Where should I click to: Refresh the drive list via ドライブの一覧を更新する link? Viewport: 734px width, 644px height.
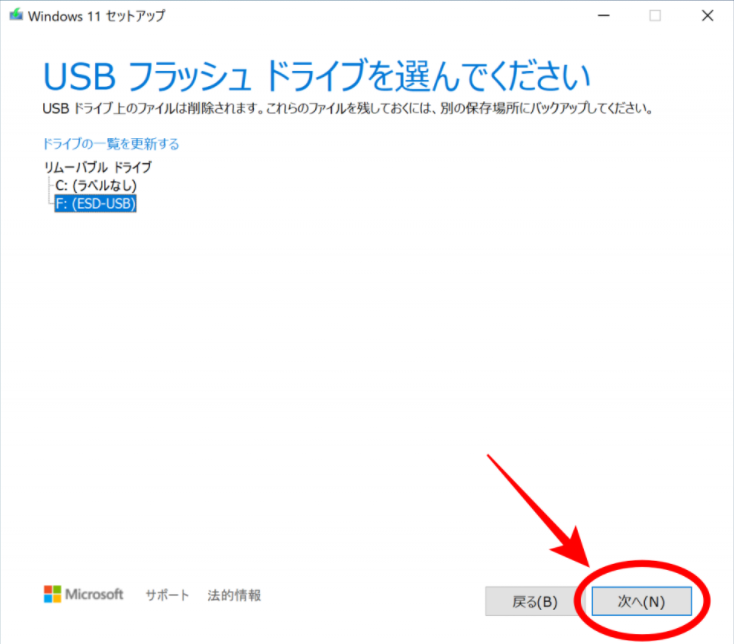111,144
